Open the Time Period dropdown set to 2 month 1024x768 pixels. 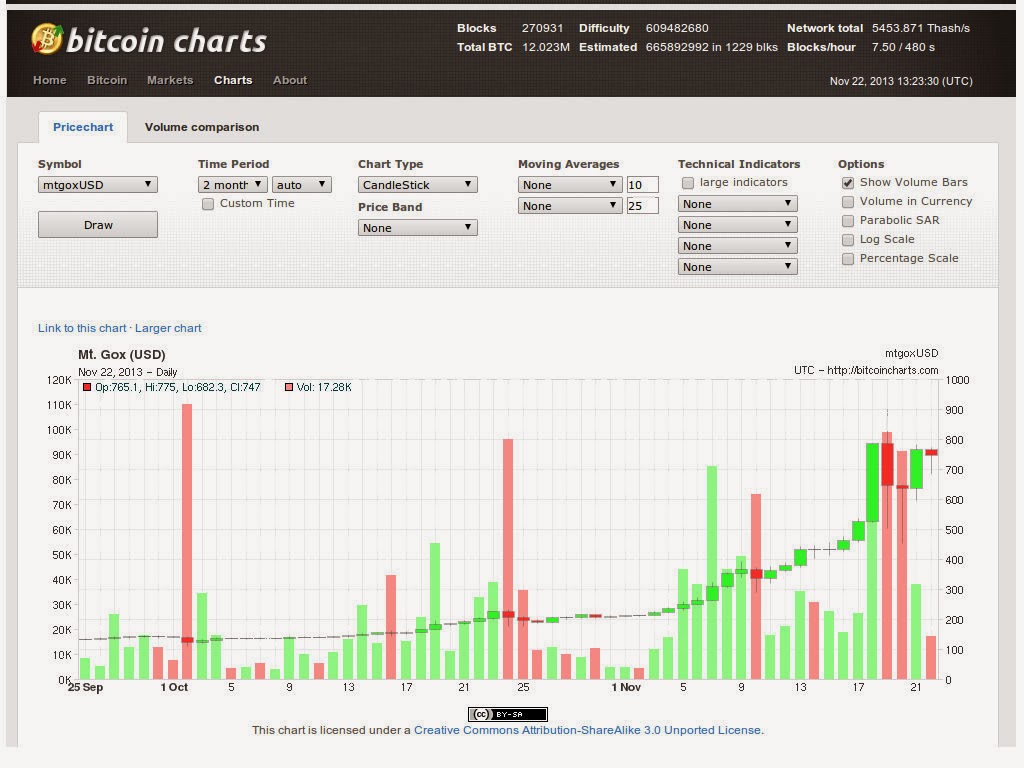click(x=232, y=185)
